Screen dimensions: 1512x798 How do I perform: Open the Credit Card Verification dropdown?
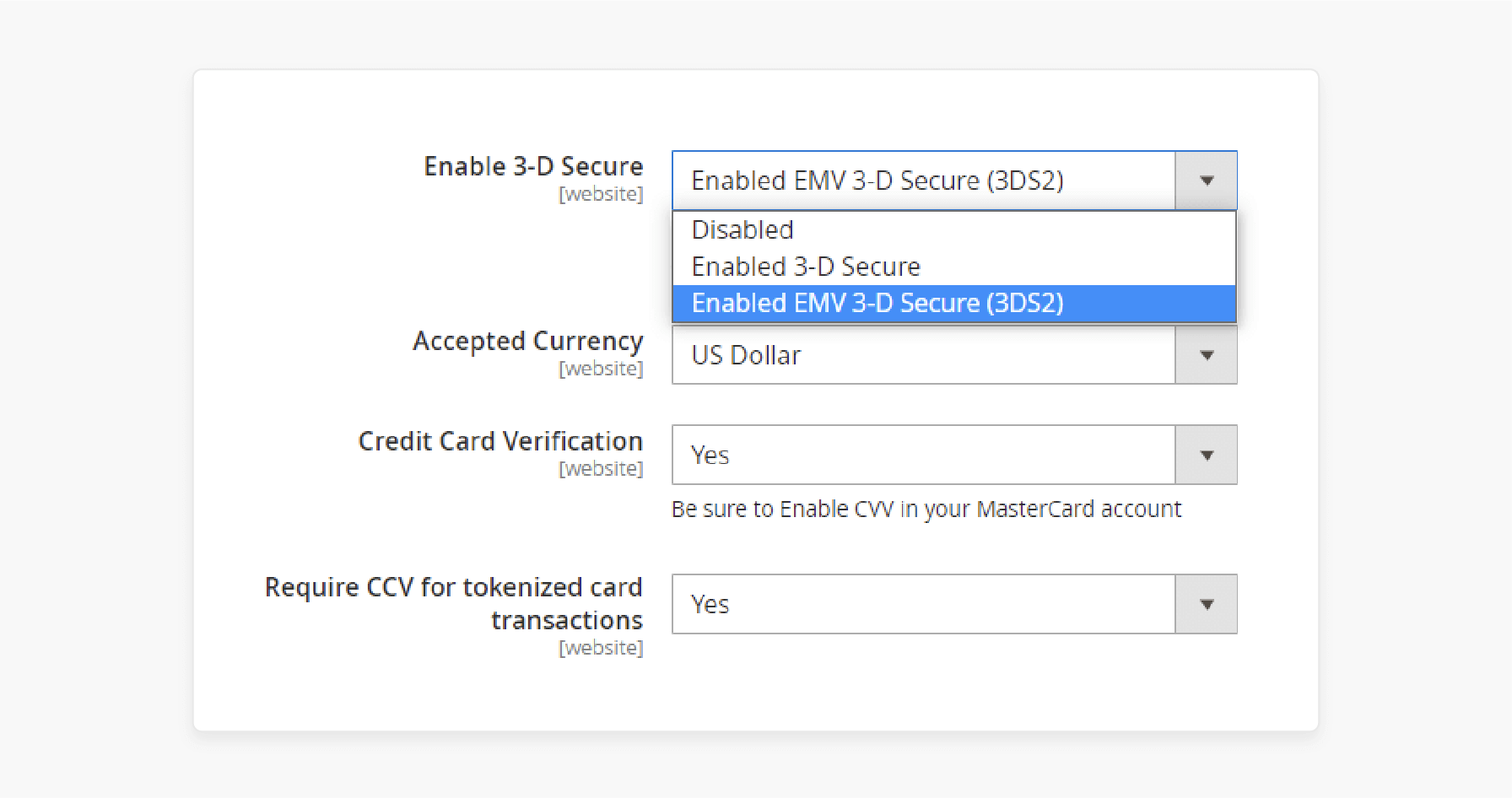point(954,455)
